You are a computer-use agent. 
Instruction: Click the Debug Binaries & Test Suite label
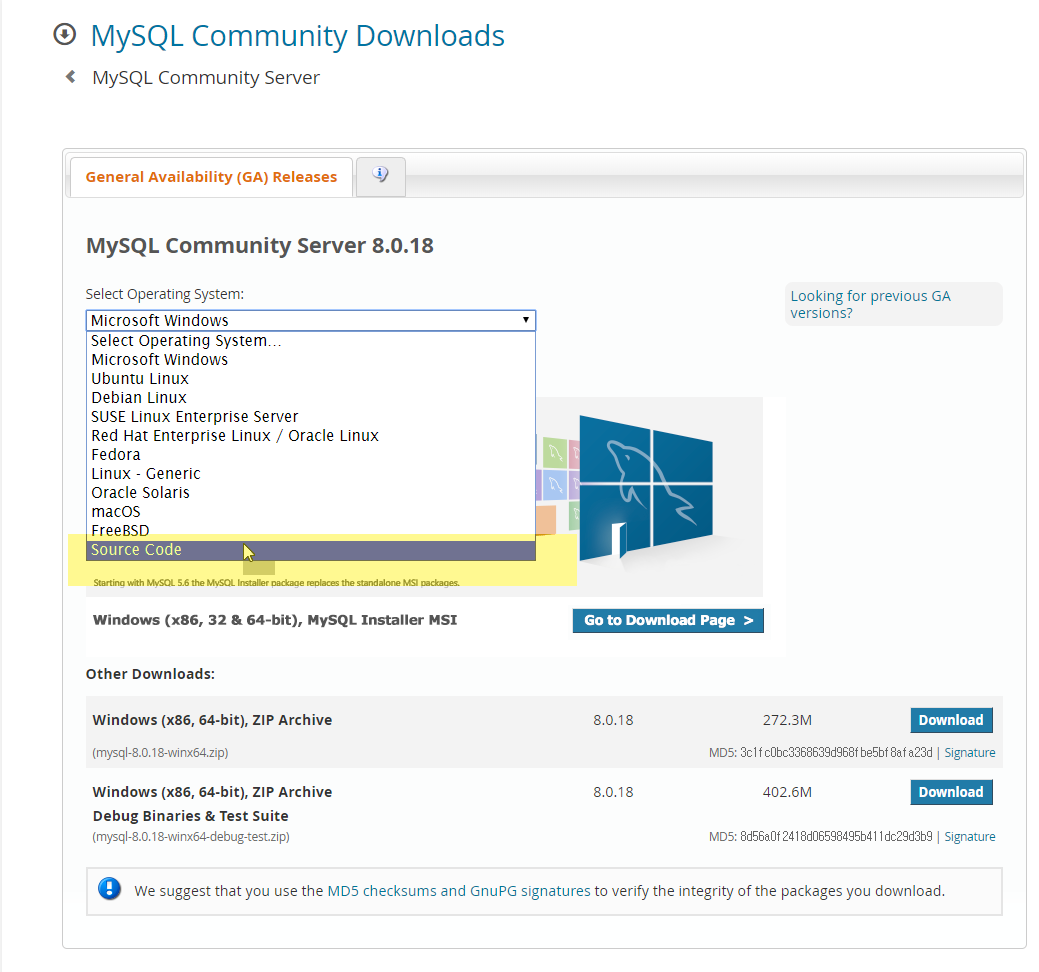point(191,816)
